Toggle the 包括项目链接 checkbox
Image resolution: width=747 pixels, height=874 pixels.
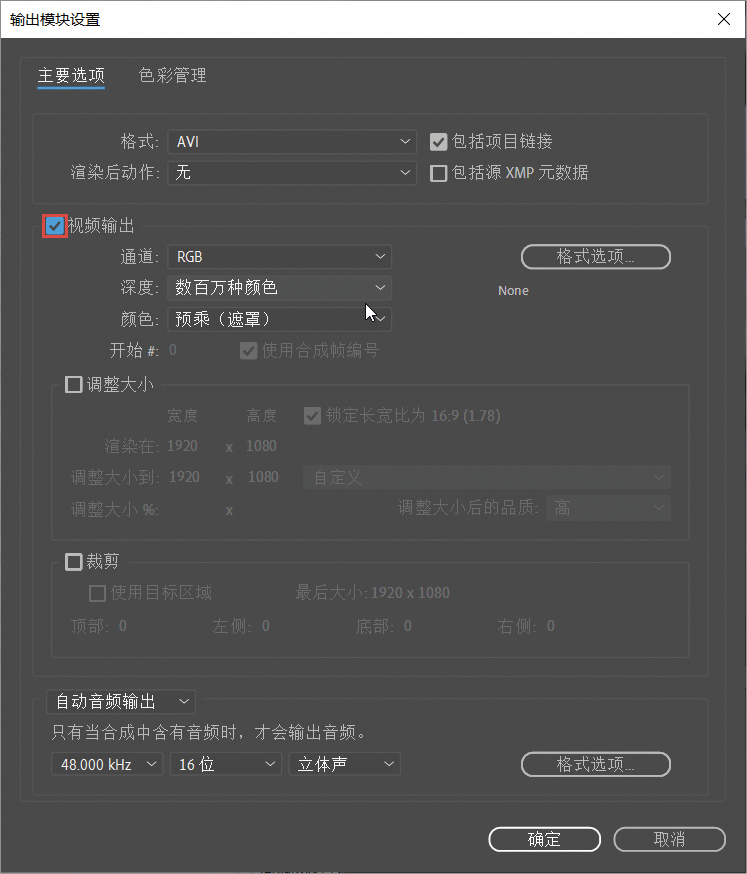(x=439, y=142)
